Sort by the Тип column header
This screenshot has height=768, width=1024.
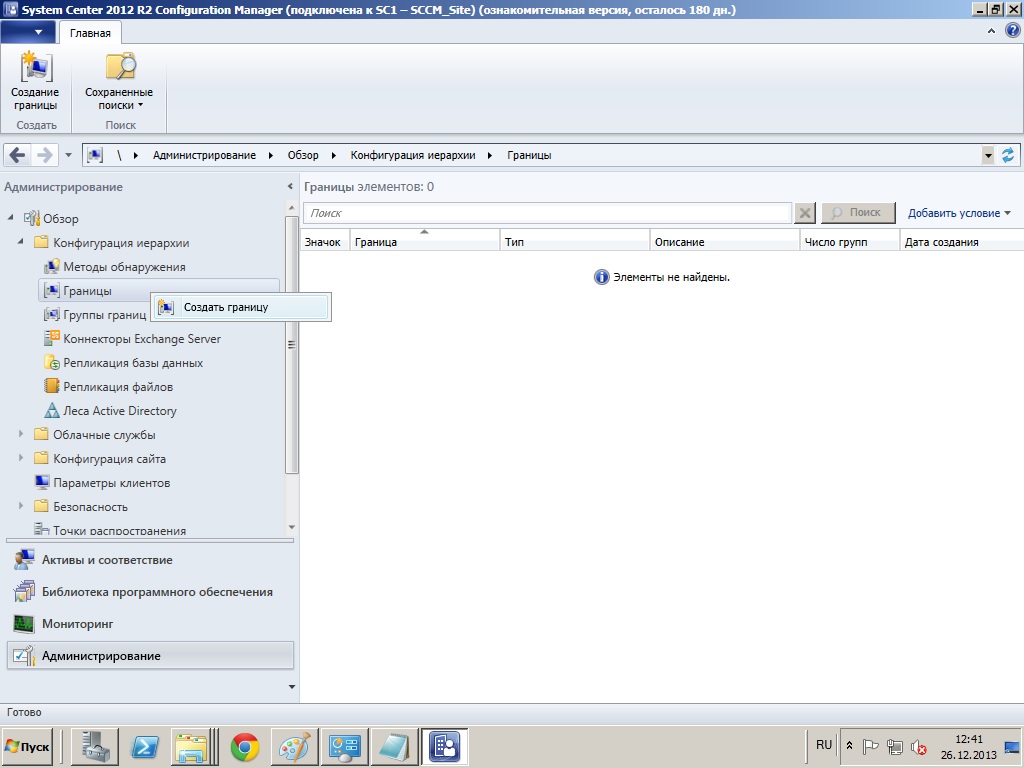(575, 242)
